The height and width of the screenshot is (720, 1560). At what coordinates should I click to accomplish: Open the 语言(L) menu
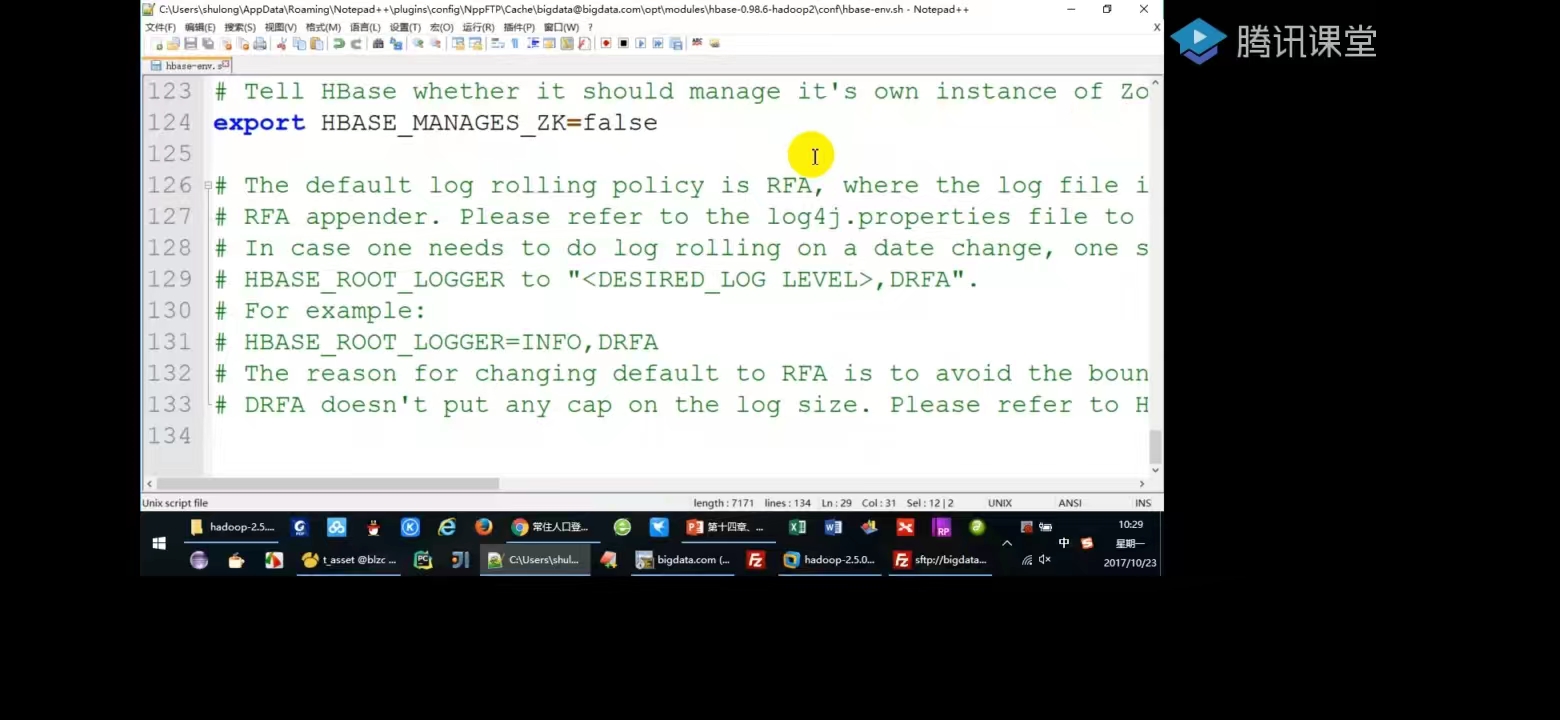pos(365,27)
